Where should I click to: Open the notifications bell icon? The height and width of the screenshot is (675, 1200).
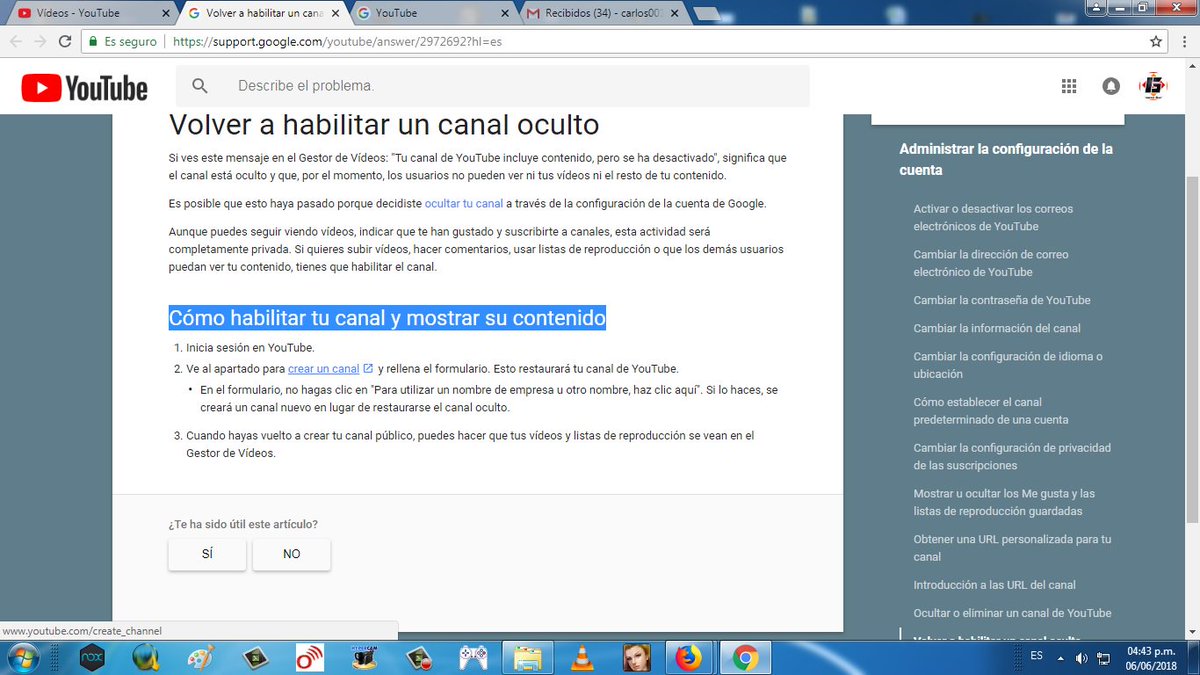pyautogui.click(x=1111, y=87)
